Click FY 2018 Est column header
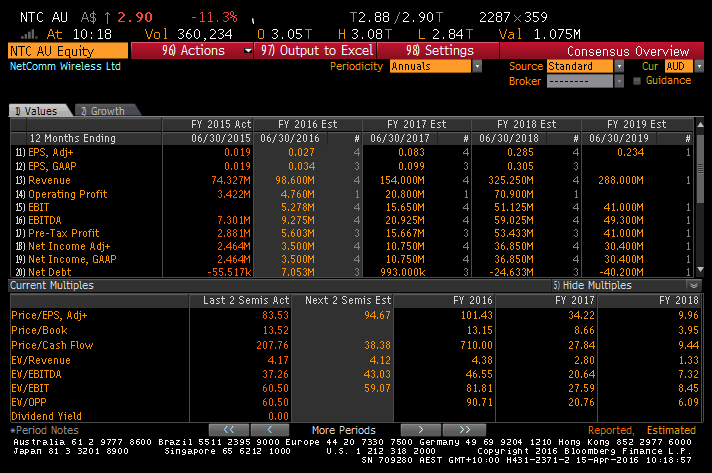This screenshot has height=473, width=712. coord(526,124)
